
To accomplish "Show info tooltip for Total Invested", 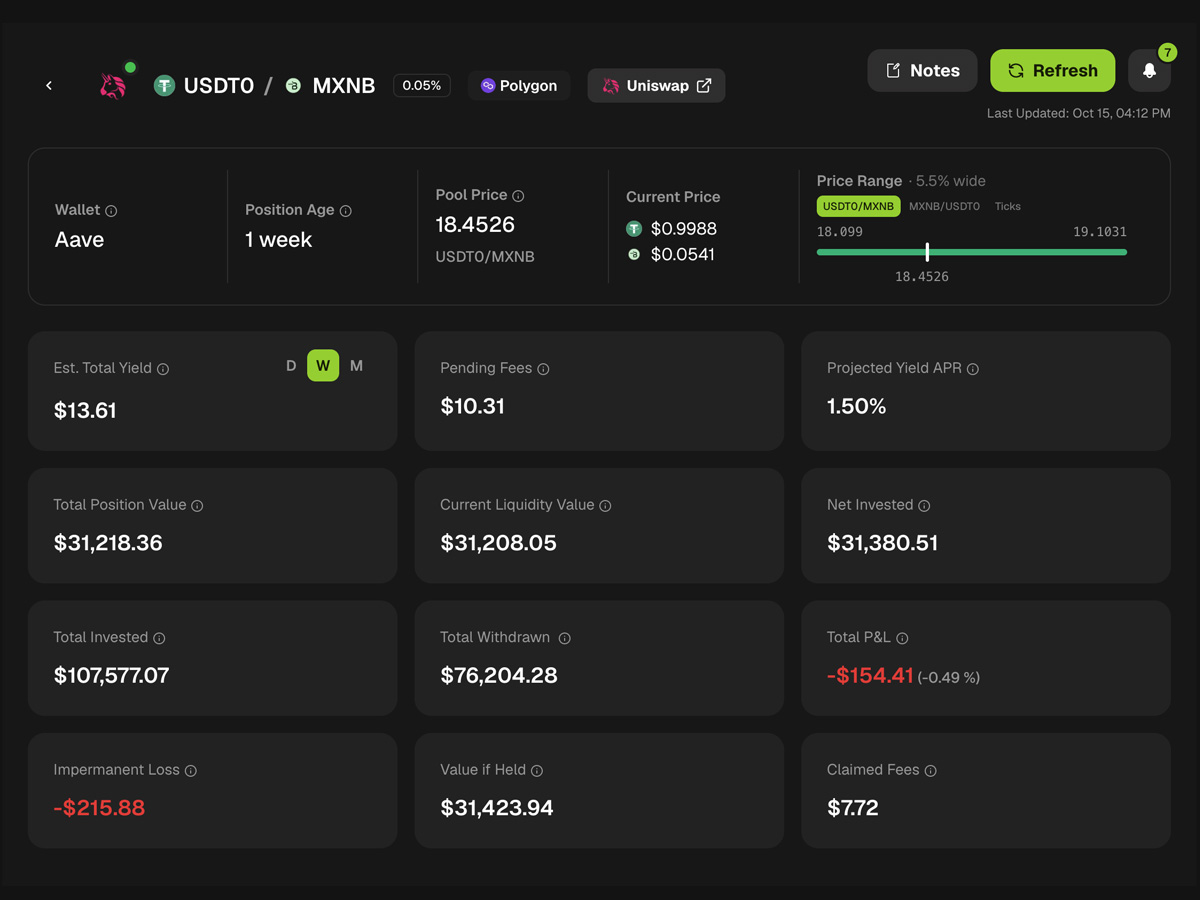I will [x=159, y=638].
